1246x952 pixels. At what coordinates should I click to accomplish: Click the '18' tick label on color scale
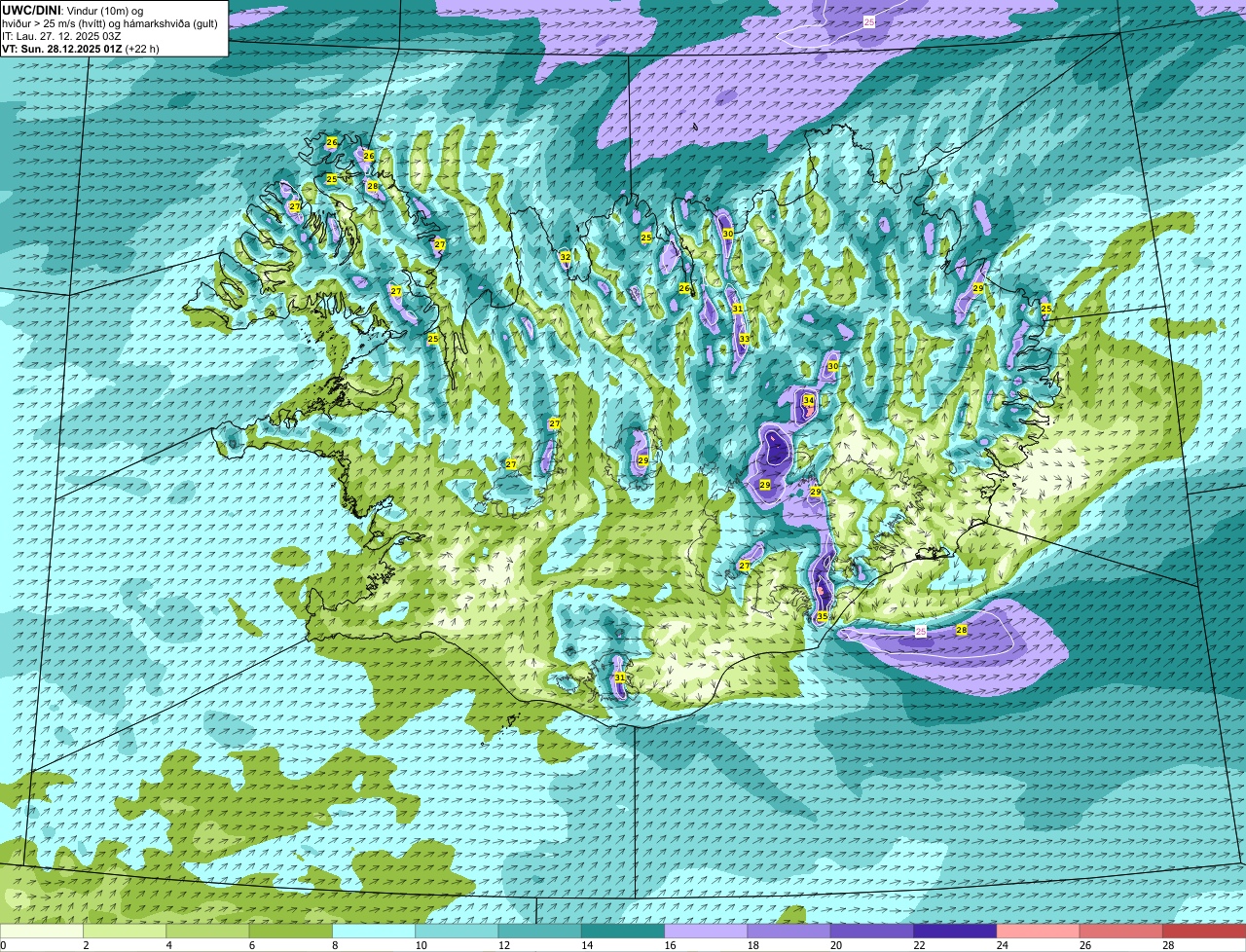(752, 944)
